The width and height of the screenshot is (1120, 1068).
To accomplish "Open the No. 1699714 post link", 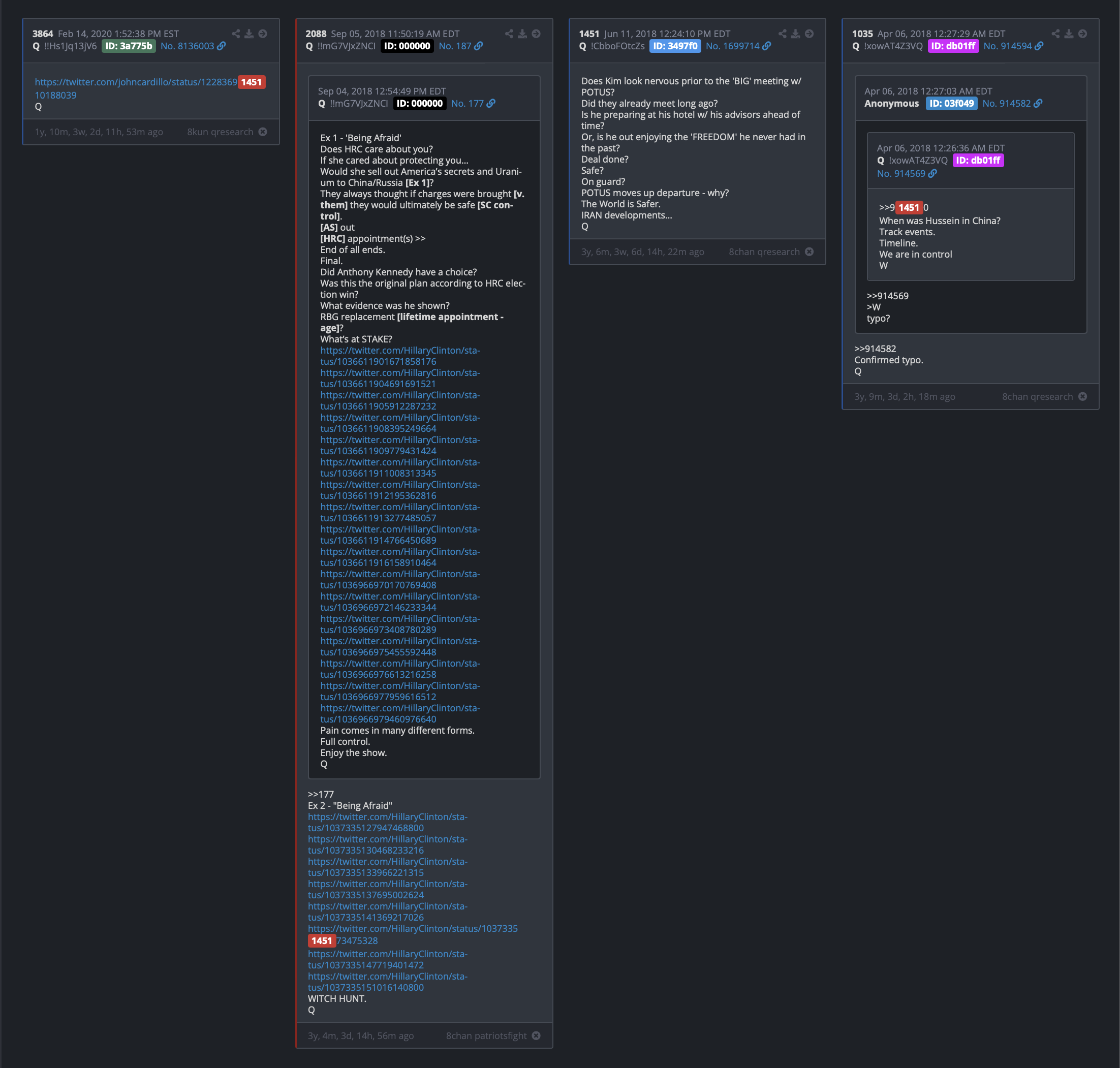I will [x=733, y=46].
